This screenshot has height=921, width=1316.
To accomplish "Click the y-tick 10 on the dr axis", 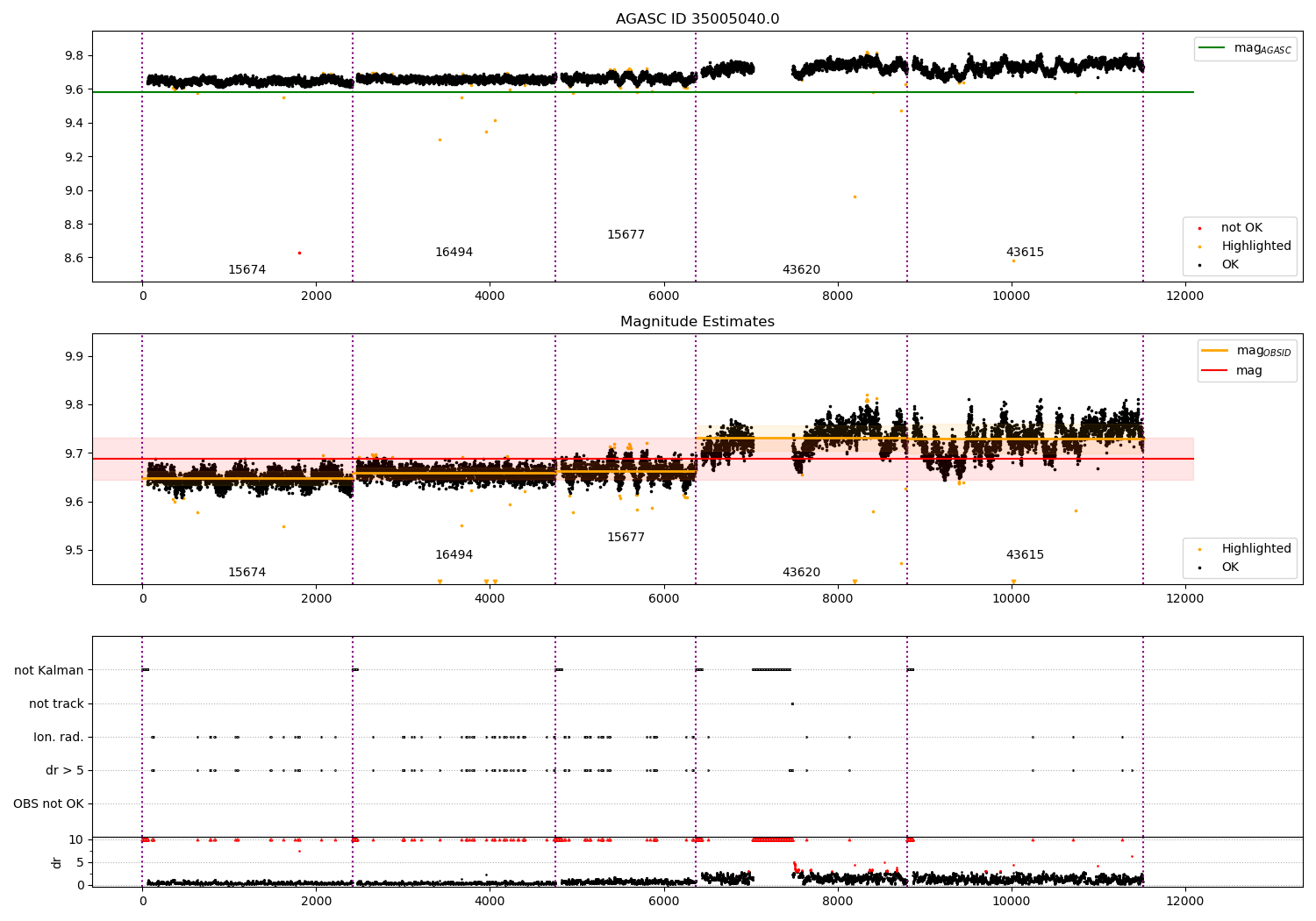I will pos(77,840).
